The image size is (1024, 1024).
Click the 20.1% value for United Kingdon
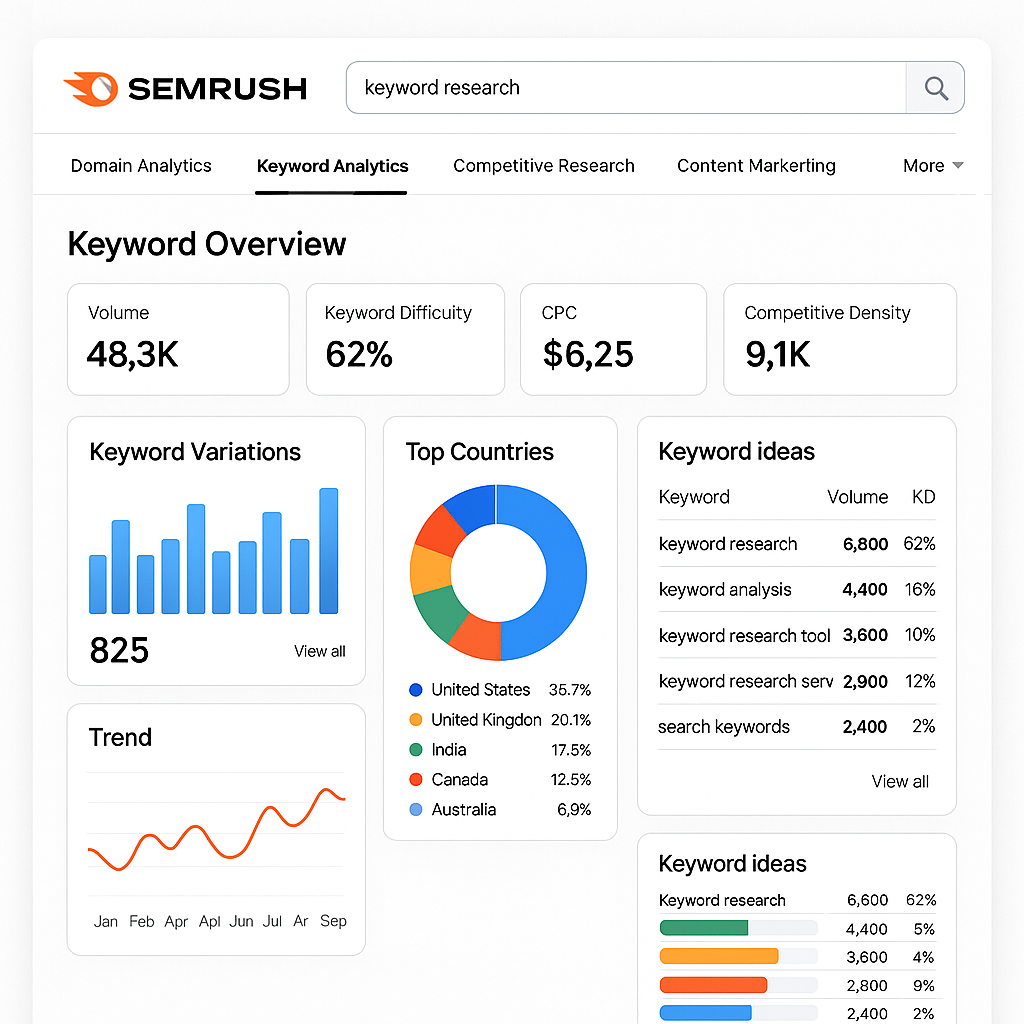pyautogui.click(x=571, y=720)
